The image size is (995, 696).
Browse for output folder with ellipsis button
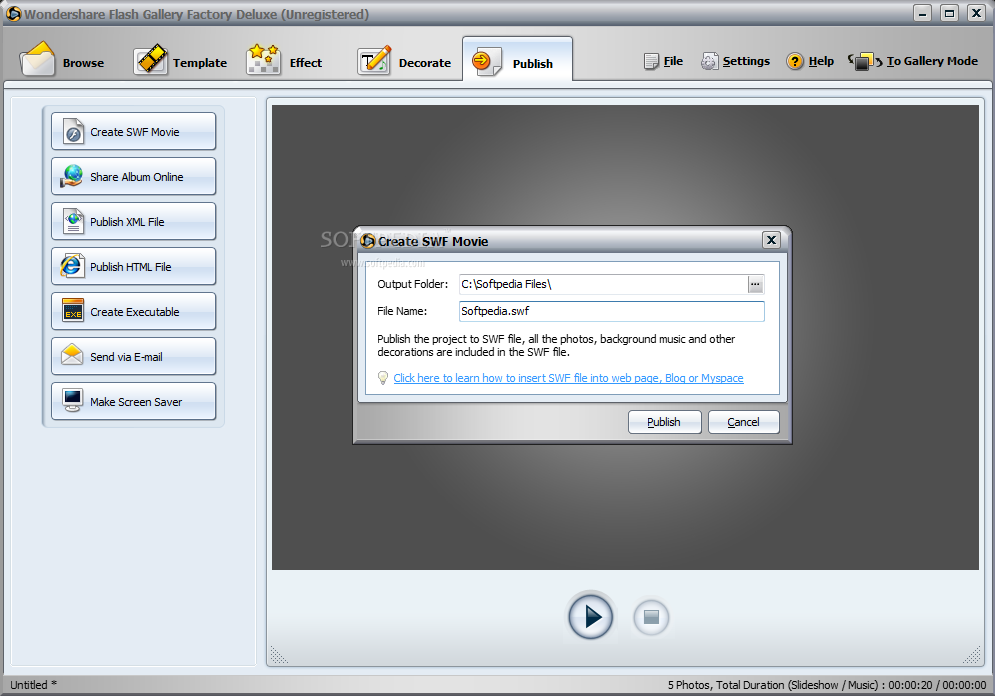pyautogui.click(x=755, y=284)
